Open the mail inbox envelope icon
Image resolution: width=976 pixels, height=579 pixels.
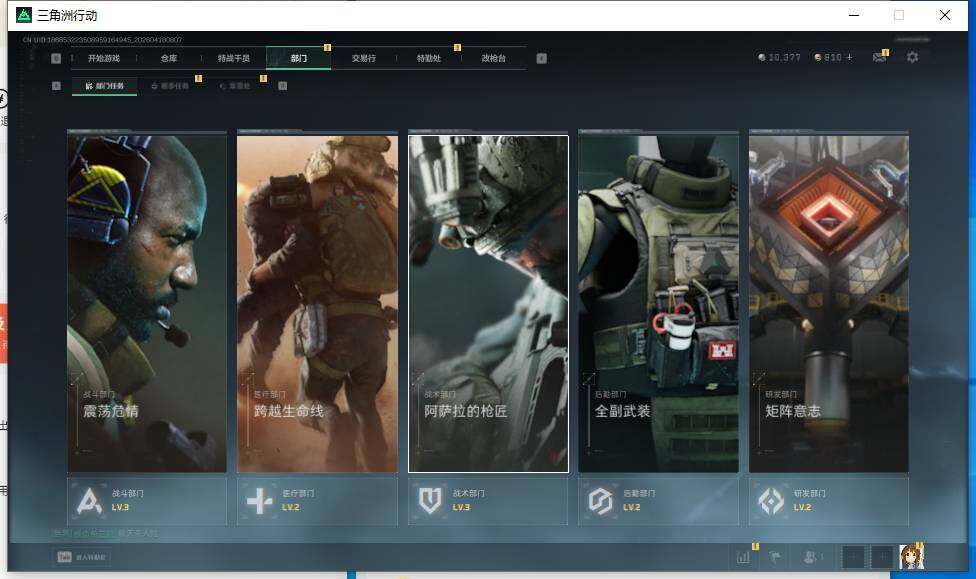(880, 57)
